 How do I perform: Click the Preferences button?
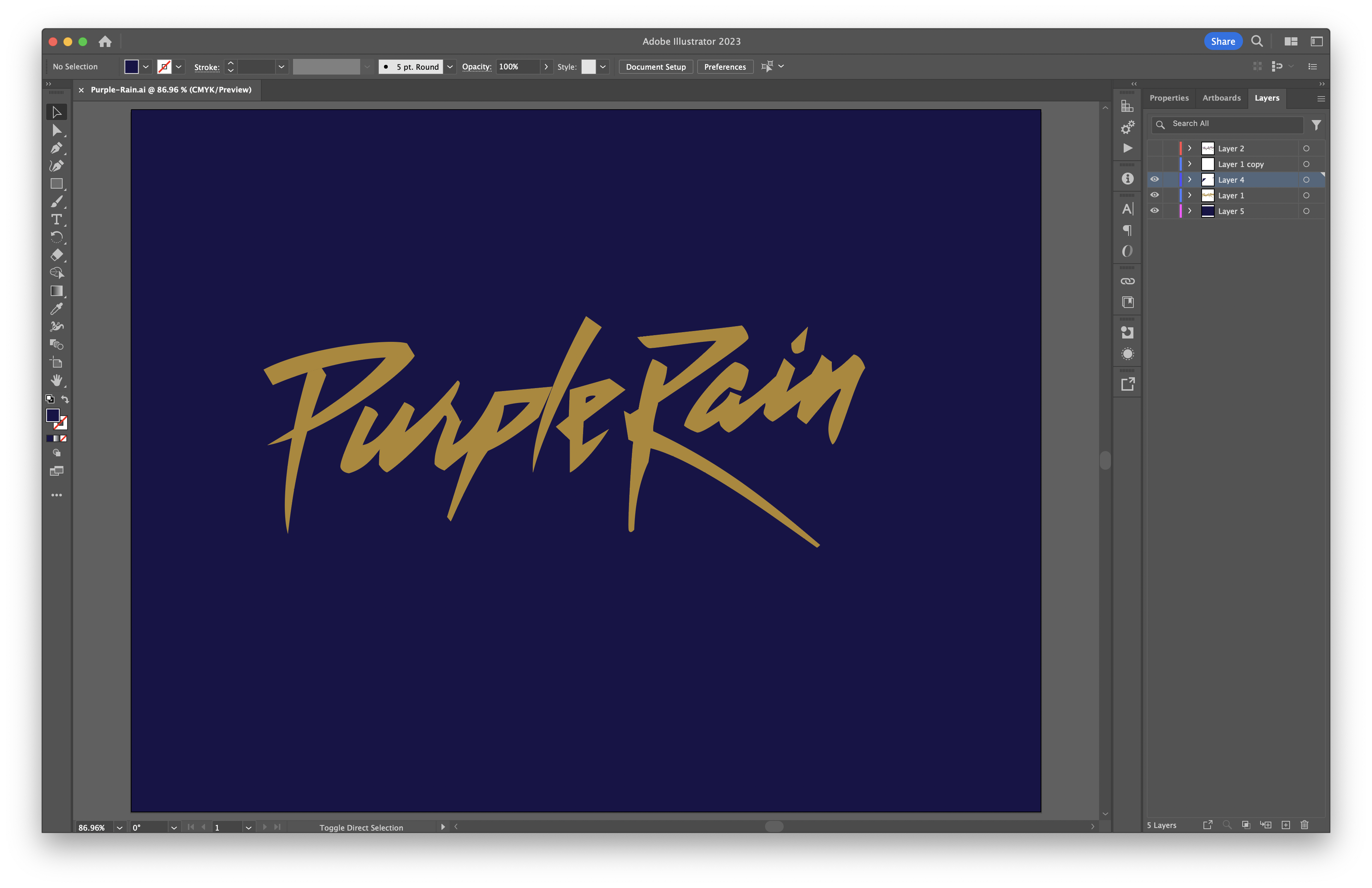pyautogui.click(x=725, y=67)
